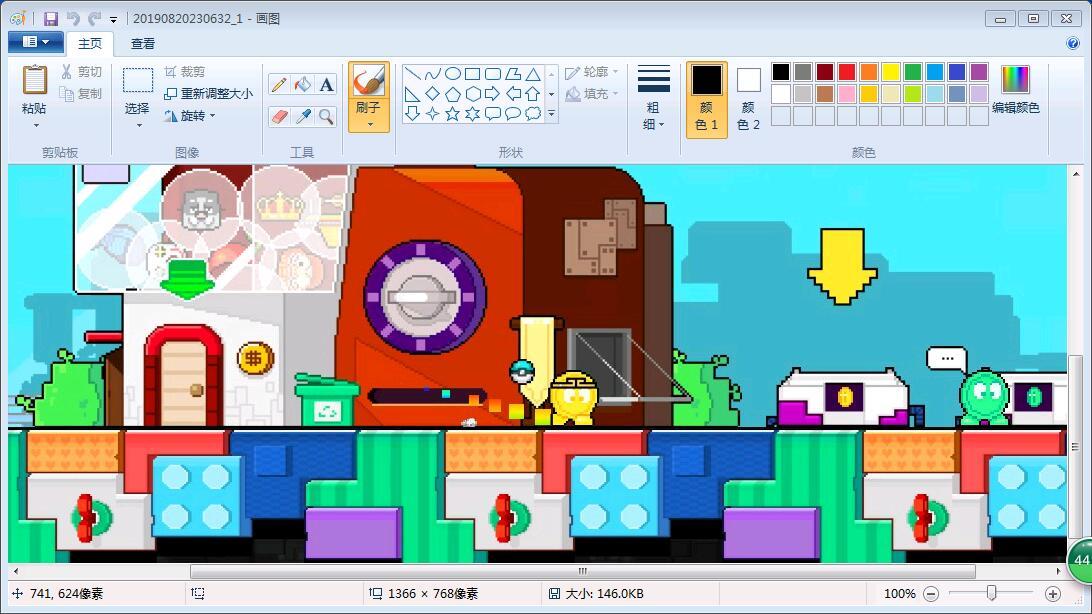Click the 复制 button
This screenshot has width=1092, height=614.
pos(81,93)
